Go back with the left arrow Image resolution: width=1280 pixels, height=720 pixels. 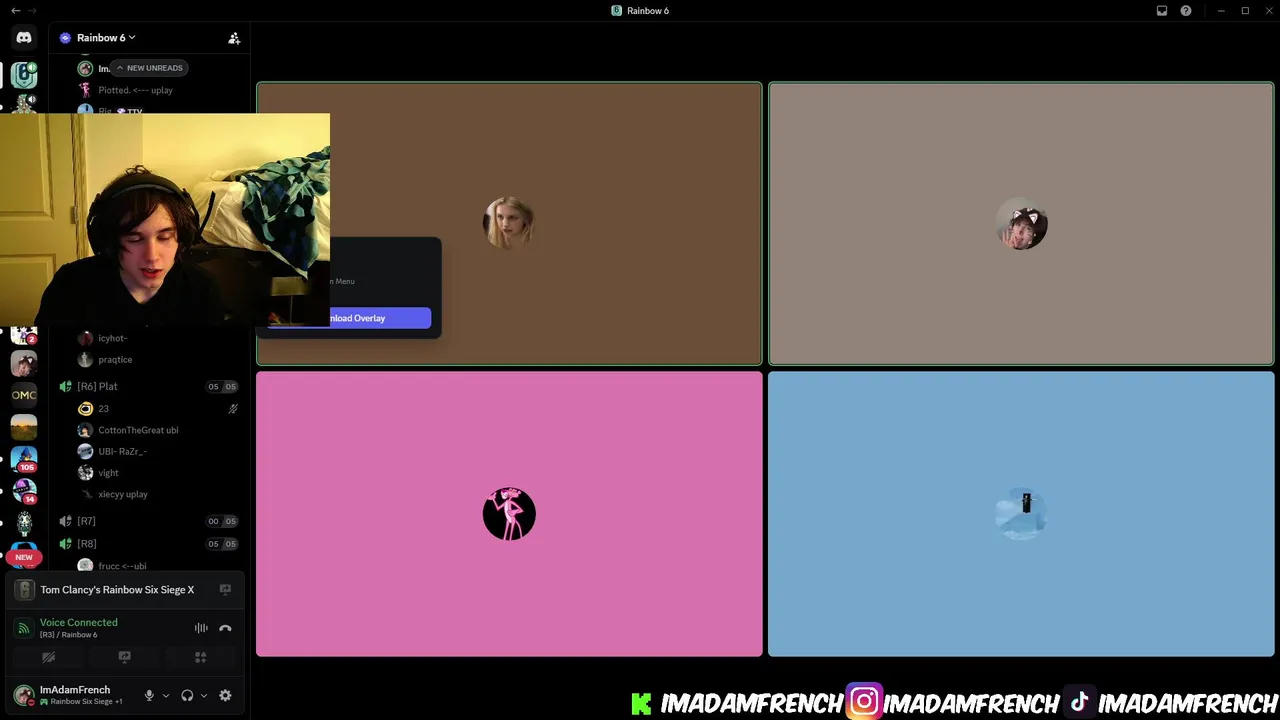click(x=15, y=11)
